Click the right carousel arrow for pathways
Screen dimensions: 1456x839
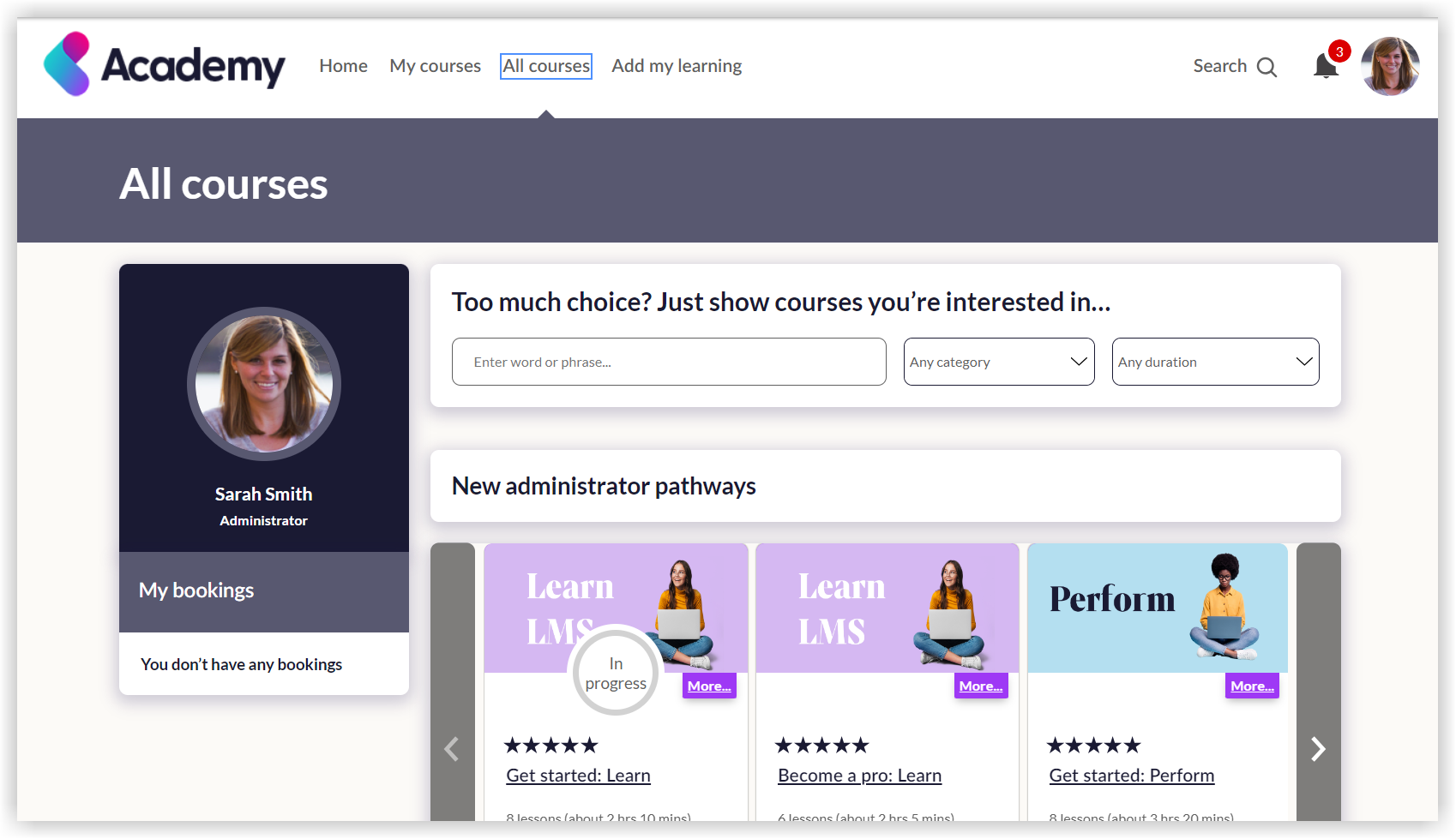click(x=1318, y=748)
